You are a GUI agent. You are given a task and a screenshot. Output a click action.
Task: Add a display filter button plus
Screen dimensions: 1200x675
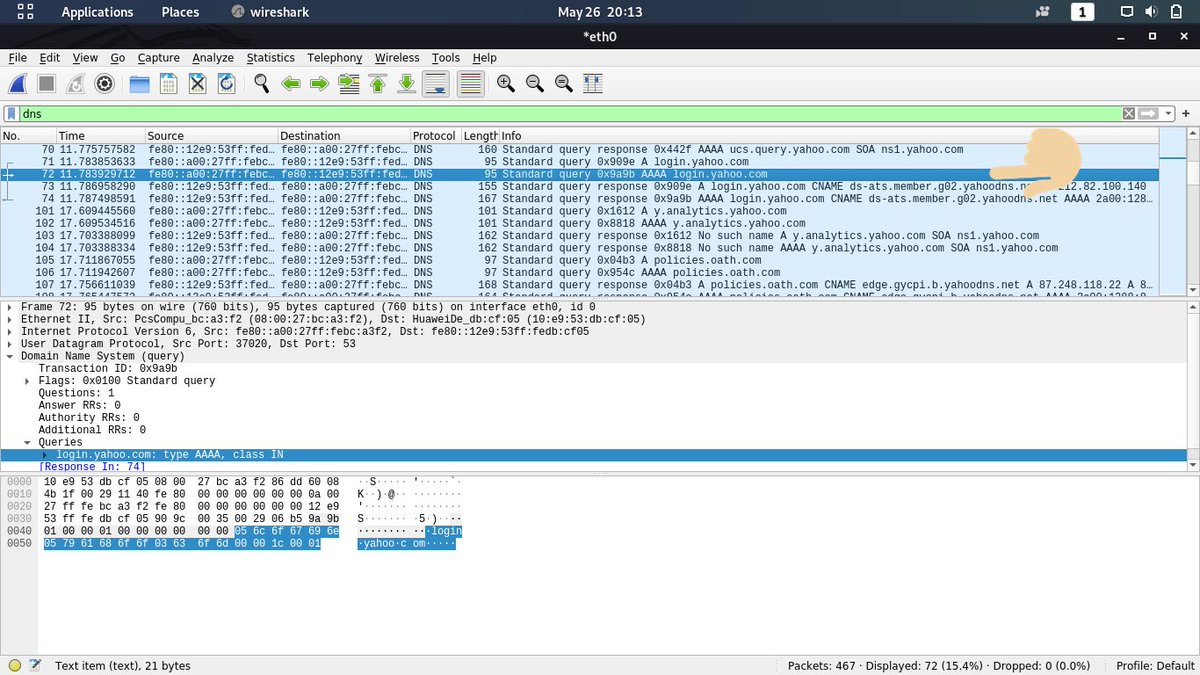(x=1186, y=114)
